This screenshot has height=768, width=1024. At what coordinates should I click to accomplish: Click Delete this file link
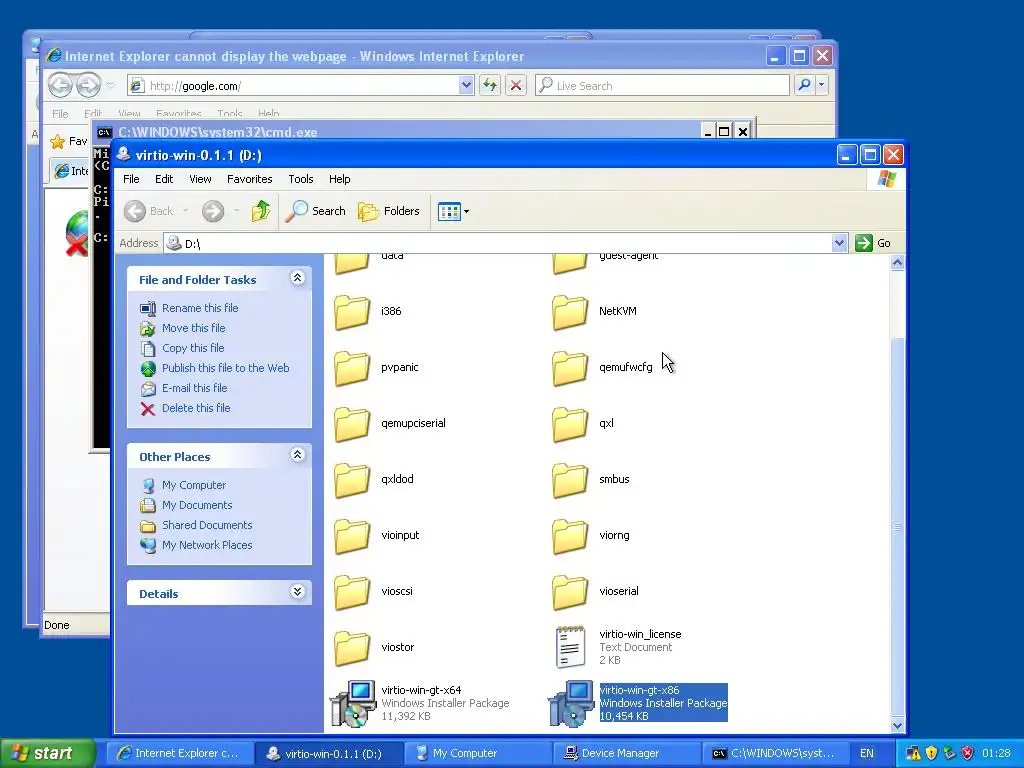click(196, 408)
